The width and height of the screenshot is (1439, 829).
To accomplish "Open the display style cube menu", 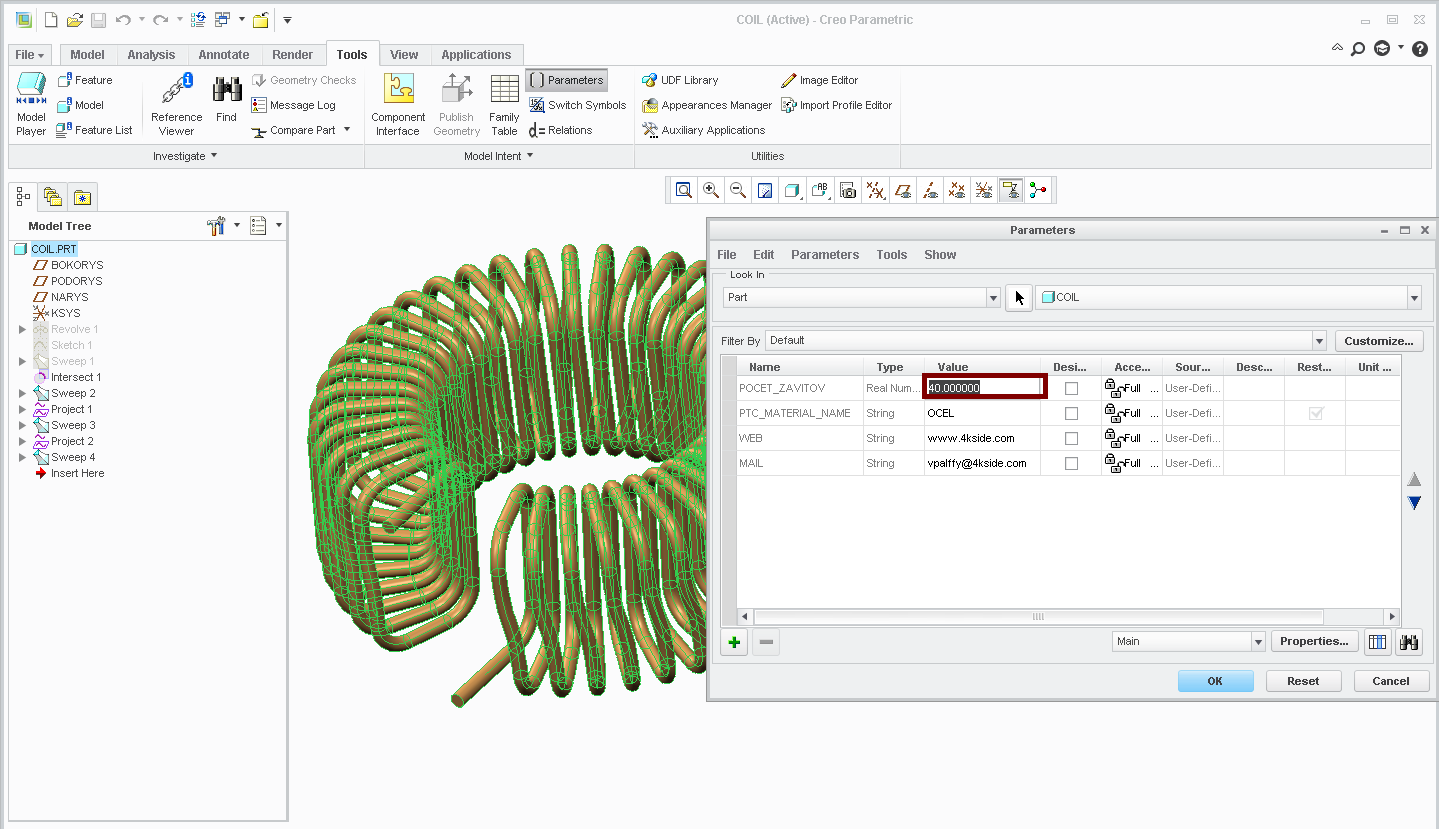I will 793,190.
